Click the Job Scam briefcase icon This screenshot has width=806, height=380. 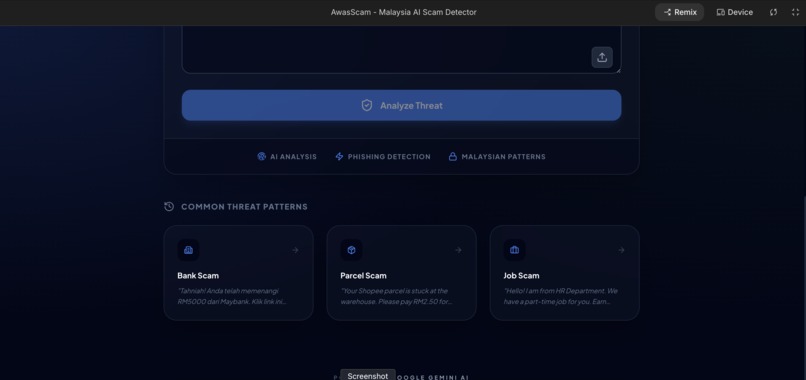tap(515, 250)
